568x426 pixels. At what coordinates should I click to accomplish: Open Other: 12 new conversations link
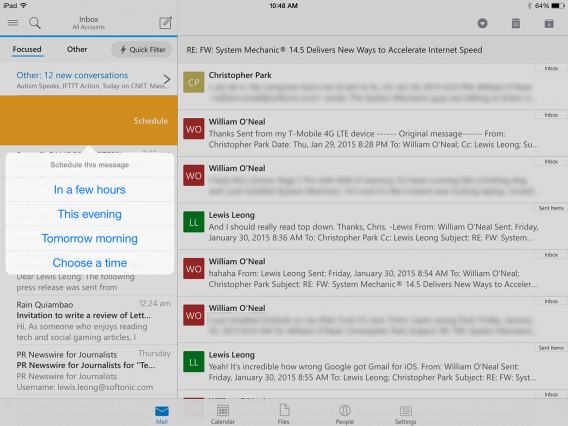pos(72,75)
